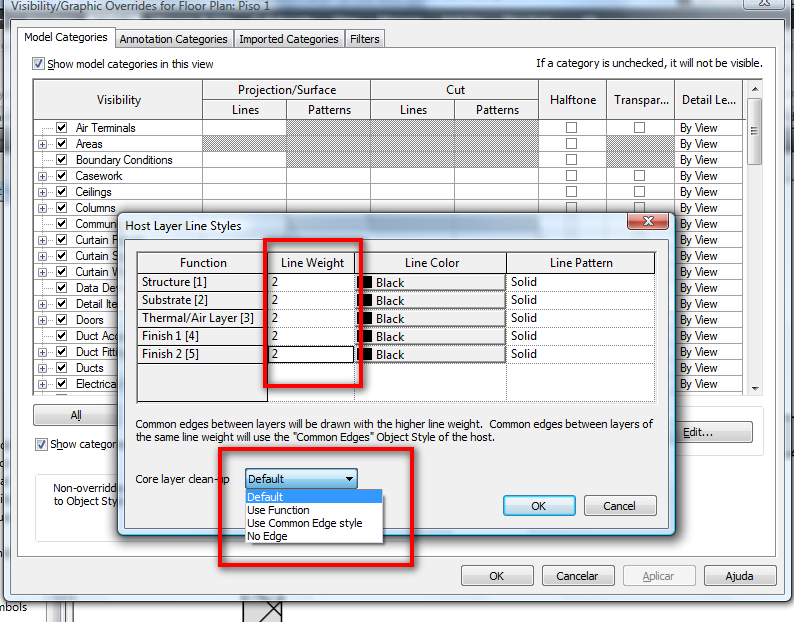
Task: Toggle Show categories checkbox below list
Action: 42,444
